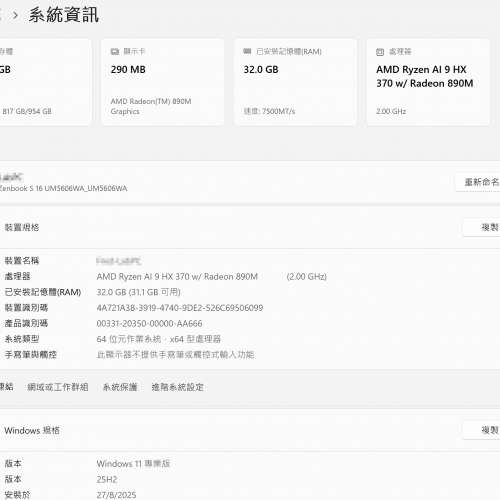Open the 系統保護 link
The height and width of the screenshot is (500, 500).
[x=120, y=387]
